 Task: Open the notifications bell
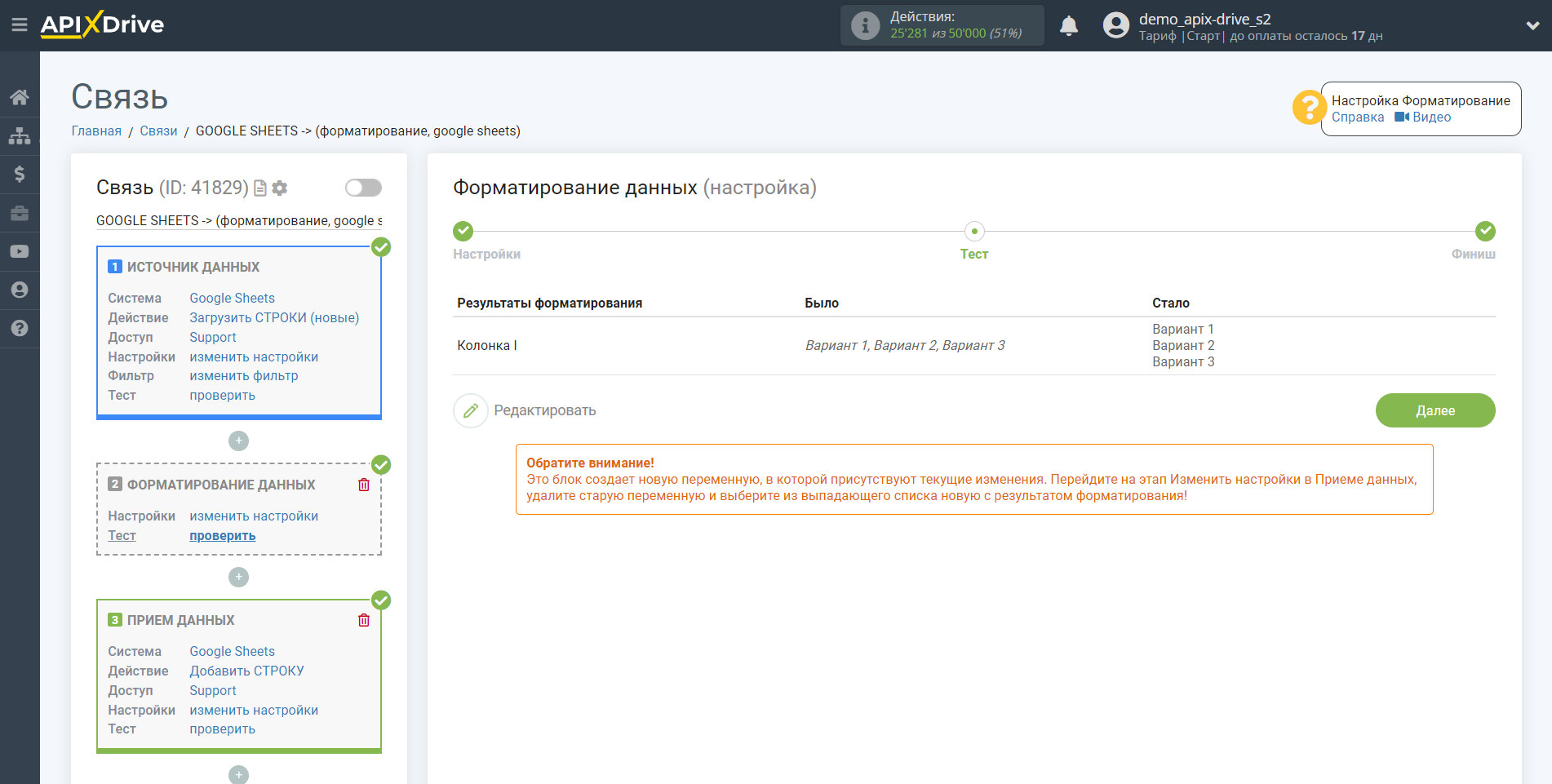[1069, 25]
